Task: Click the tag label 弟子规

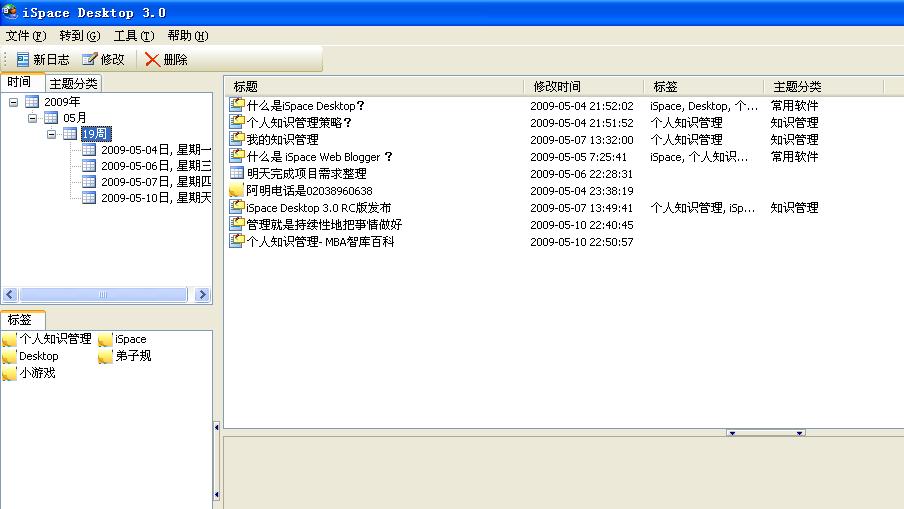Action: tap(133, 356)
